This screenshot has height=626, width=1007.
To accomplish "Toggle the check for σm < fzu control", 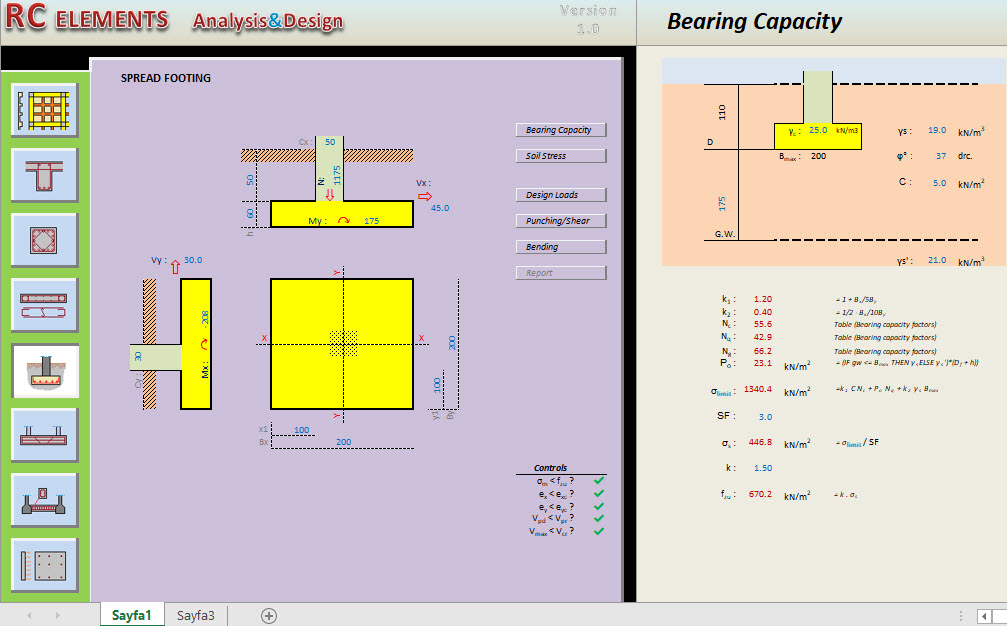I will pos(597,480).
